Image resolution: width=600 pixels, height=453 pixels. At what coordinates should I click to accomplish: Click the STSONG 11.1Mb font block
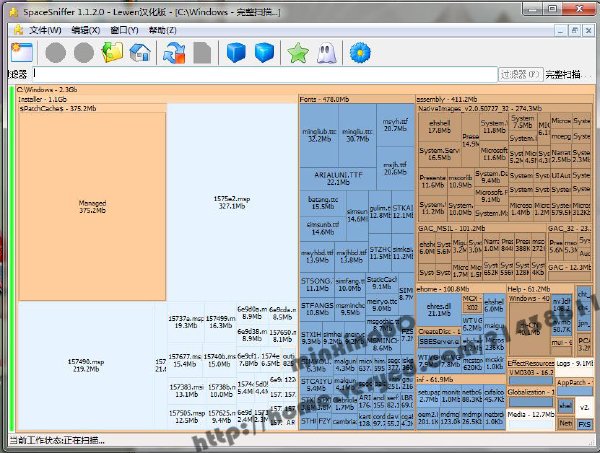[x=317, y=285]
